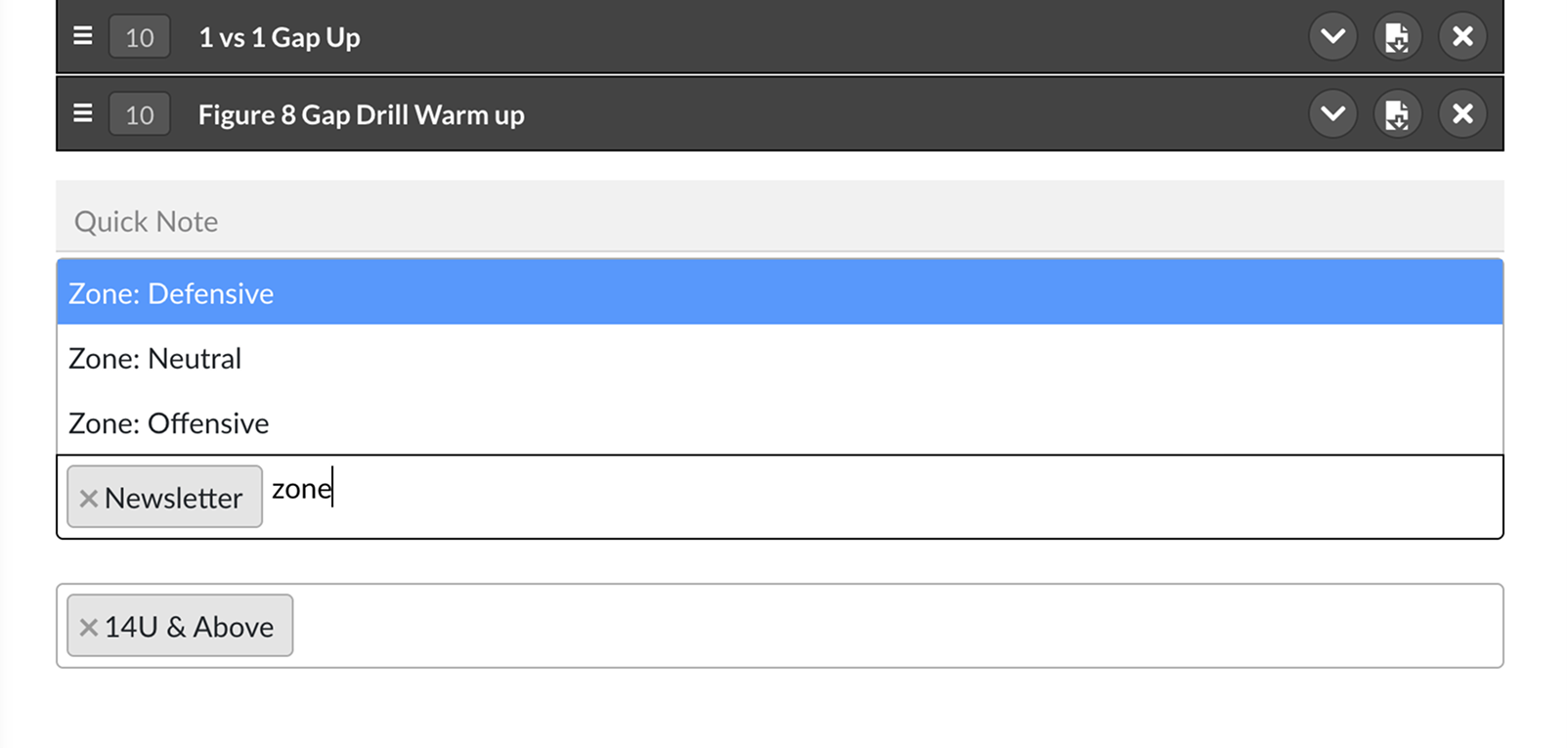Click into the Quick Note field
The height and width of the screenshot is (748, 1568).
pyautogui.click(x=780, y=217)
